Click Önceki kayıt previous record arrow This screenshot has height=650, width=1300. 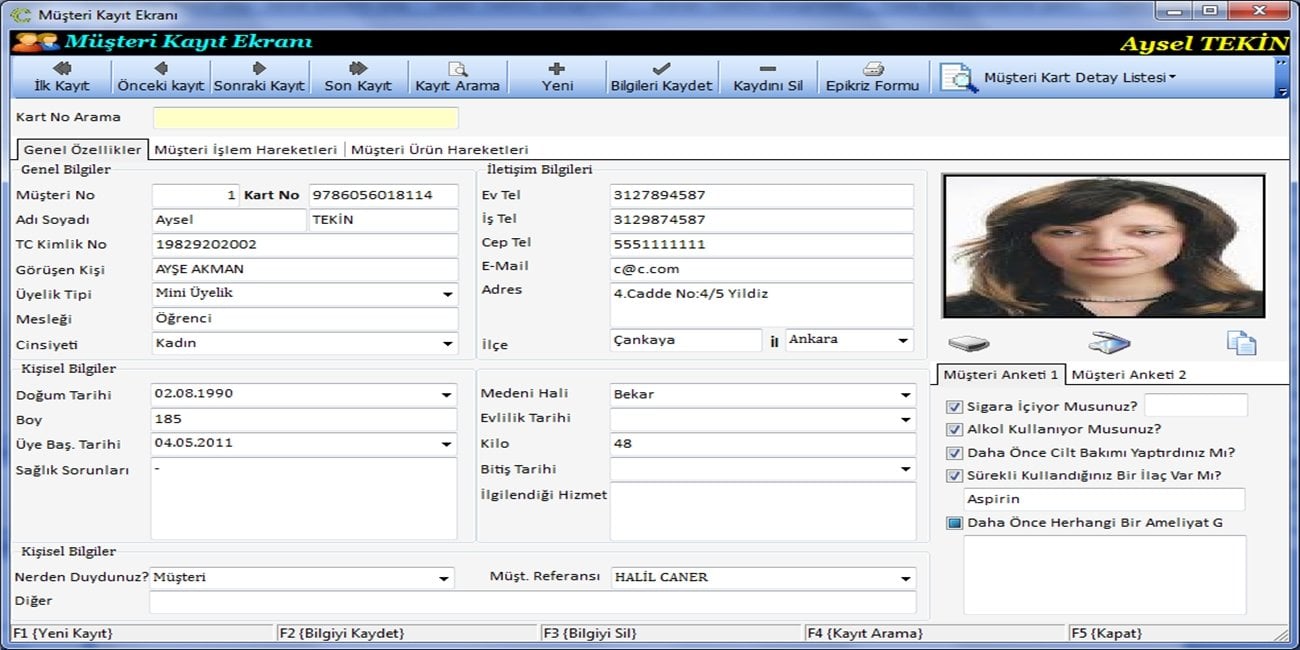(160, 76)
